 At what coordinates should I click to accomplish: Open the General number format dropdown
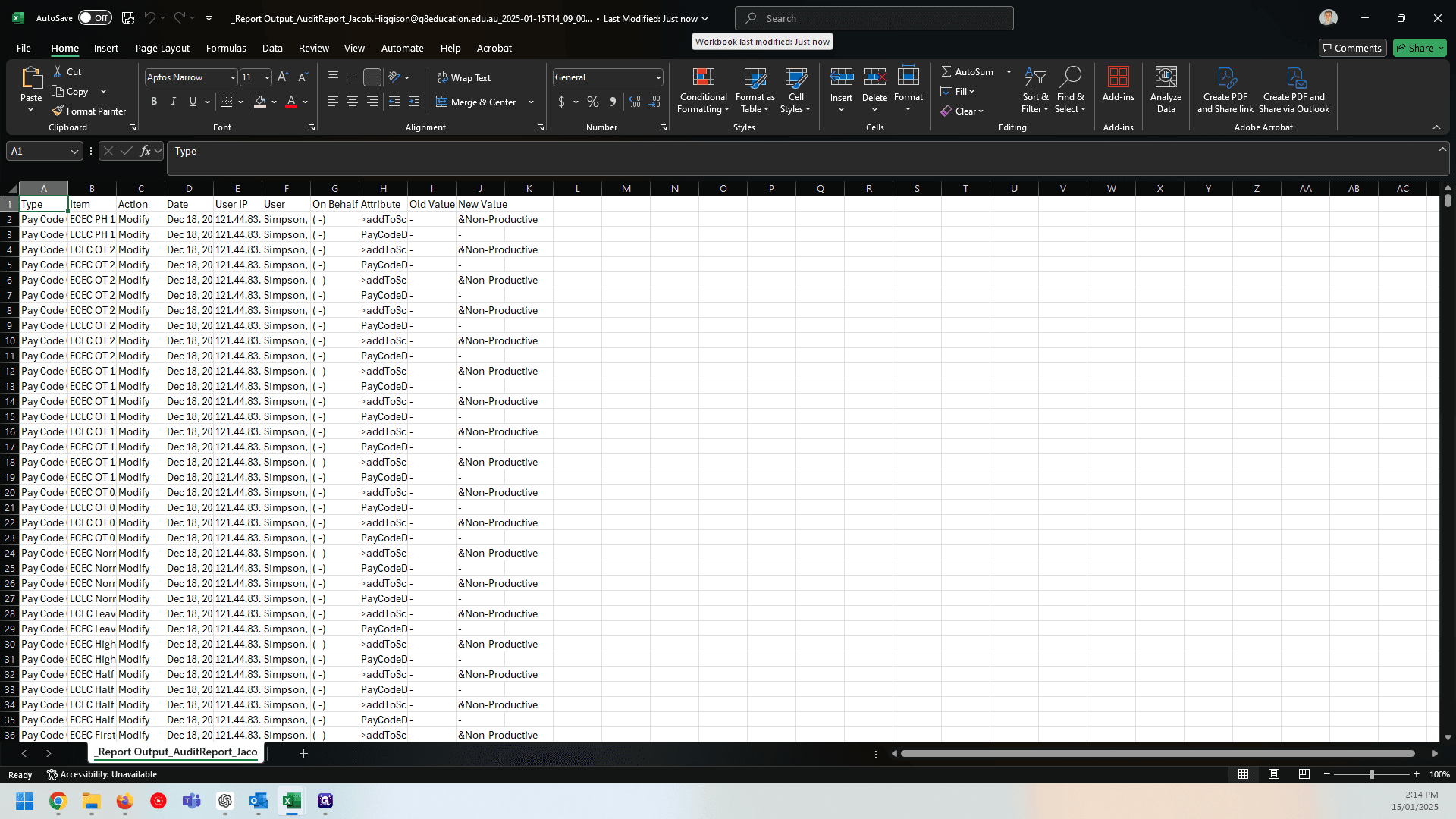point(657,77)
